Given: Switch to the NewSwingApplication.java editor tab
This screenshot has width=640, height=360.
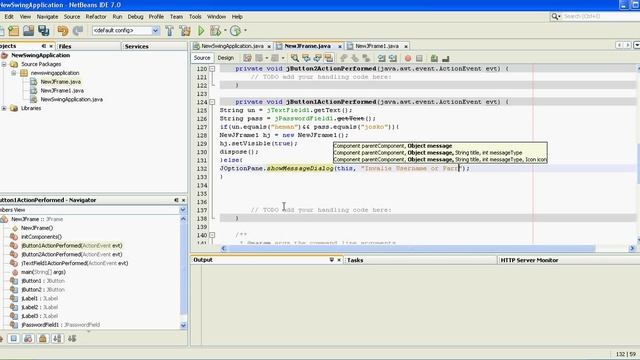Looking at the screenshot, I should tap(233, 46).
